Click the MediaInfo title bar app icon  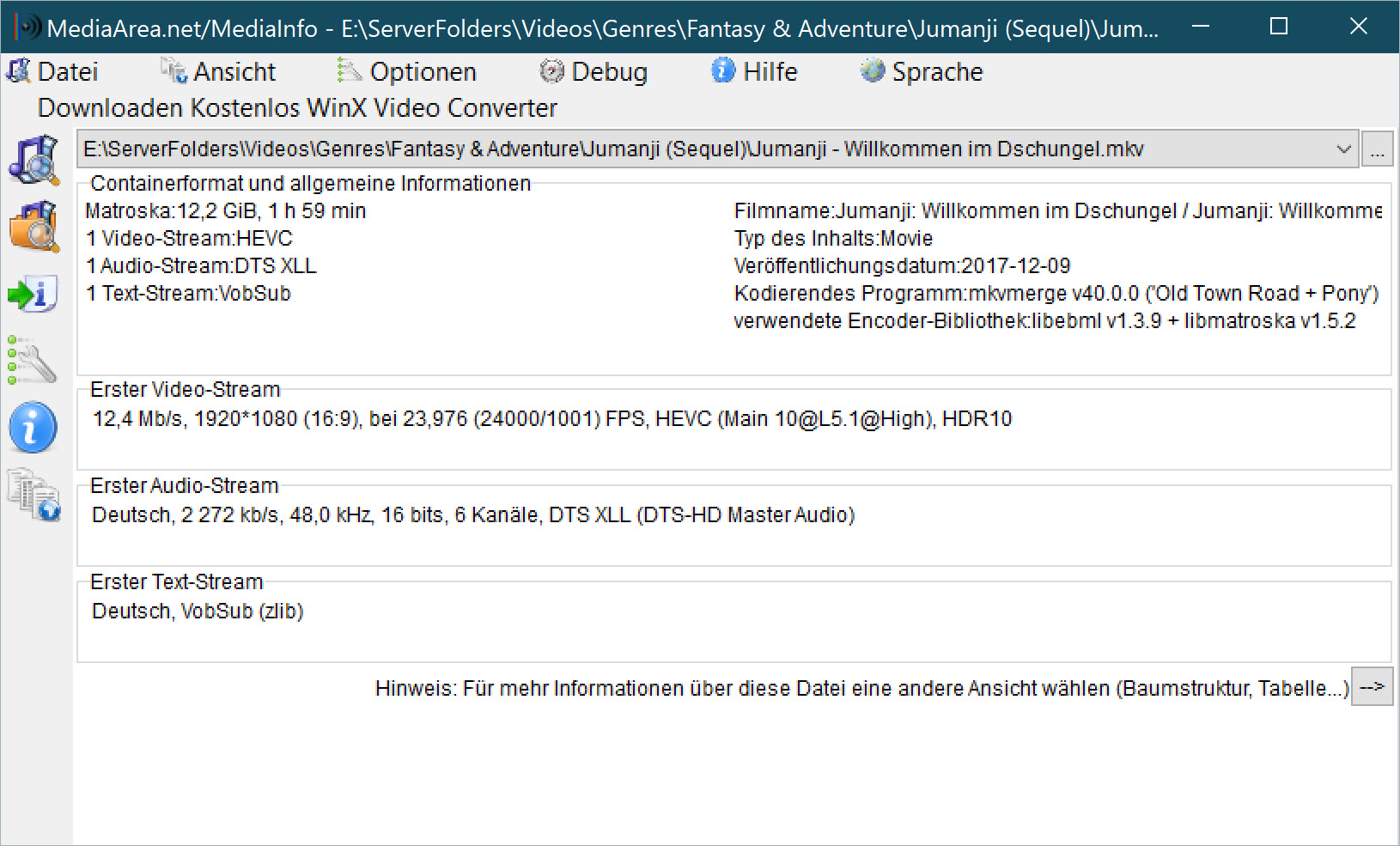tap(27, 27)
